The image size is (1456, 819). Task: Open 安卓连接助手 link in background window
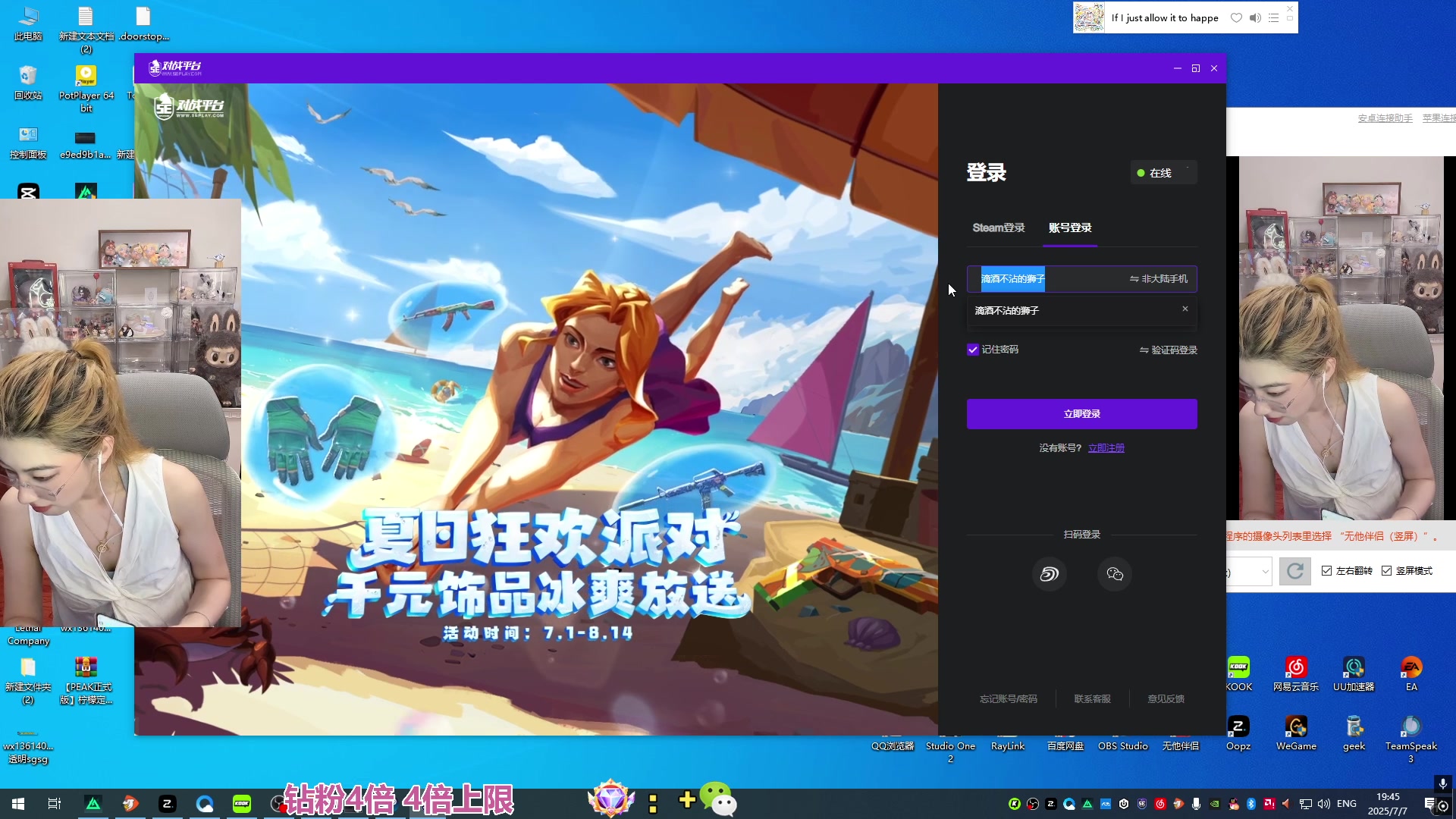click(x=1385, y=118)
